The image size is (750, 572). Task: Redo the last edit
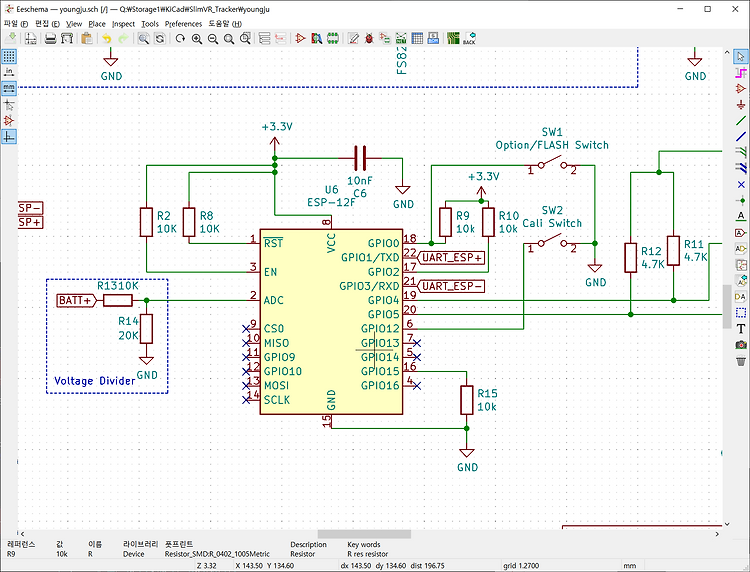pos(123,38)
